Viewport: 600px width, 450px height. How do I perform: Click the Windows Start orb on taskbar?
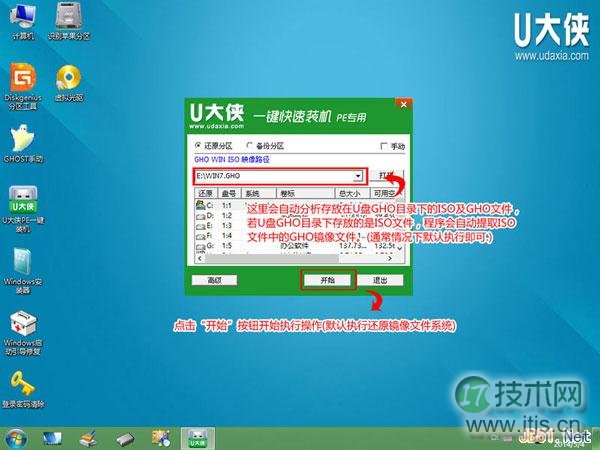(17, 437)
